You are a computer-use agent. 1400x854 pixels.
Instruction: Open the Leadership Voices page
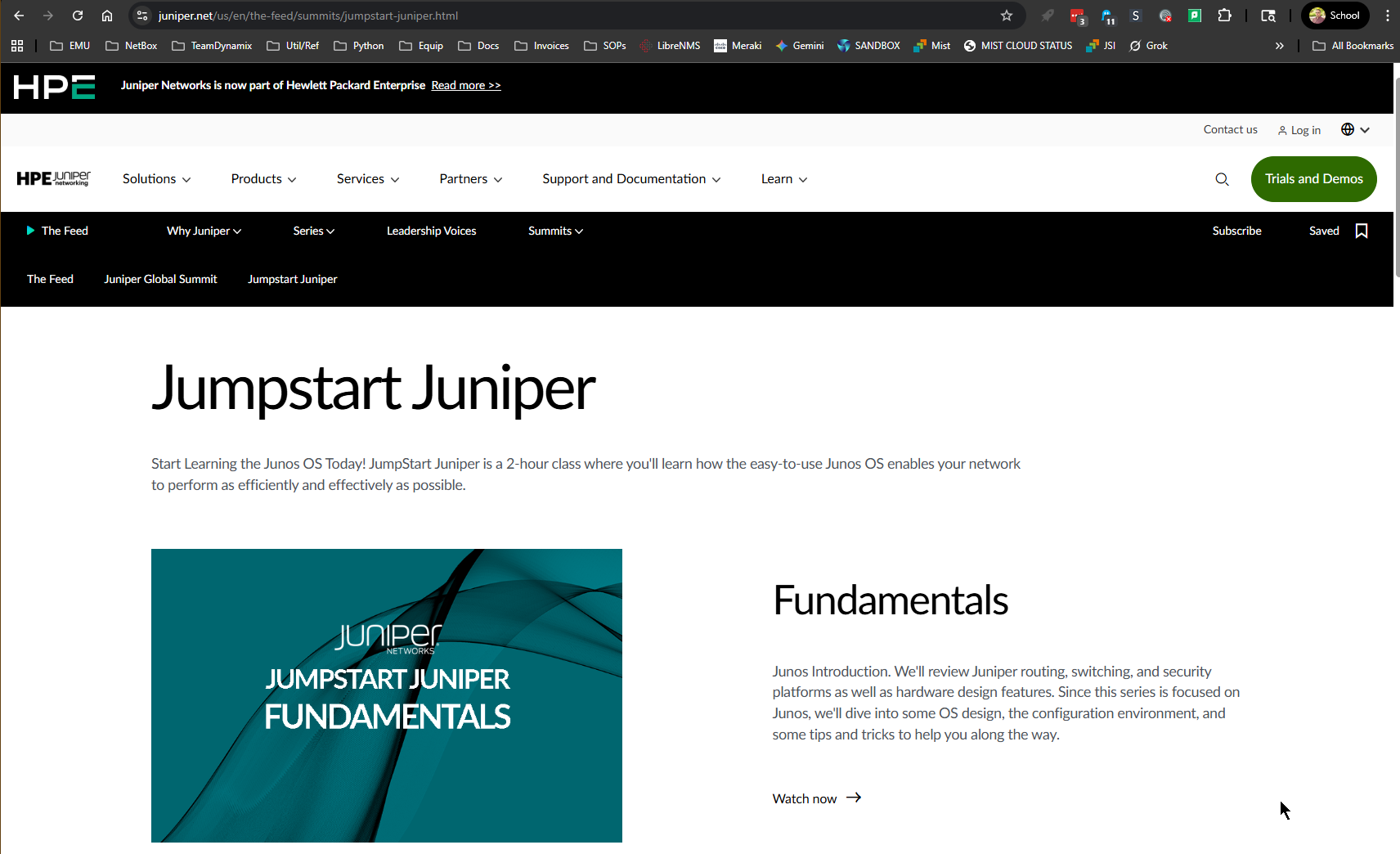tap(431, 231)
